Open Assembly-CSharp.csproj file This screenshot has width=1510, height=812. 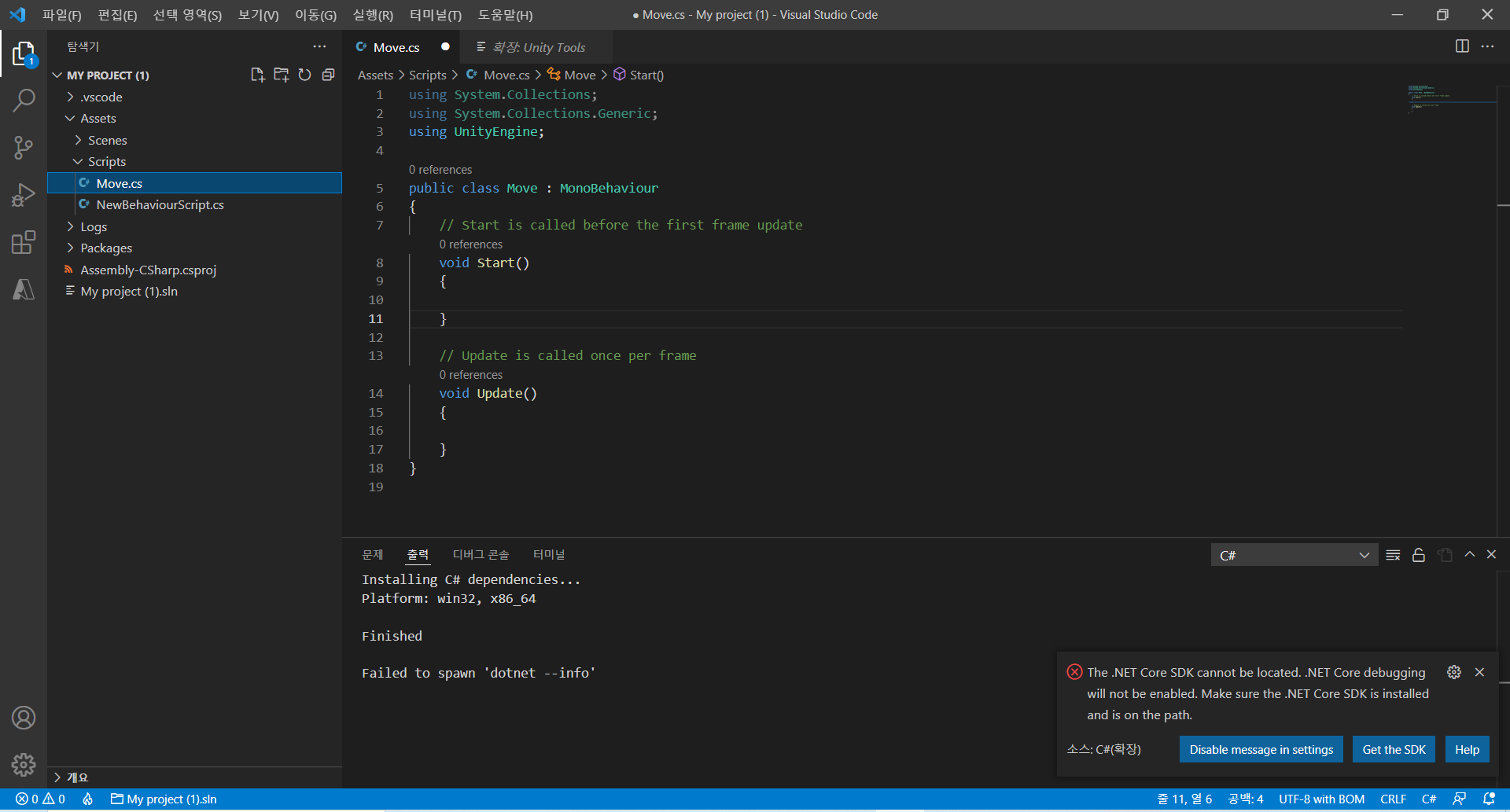pyautogui.click(x=194, y=270)
